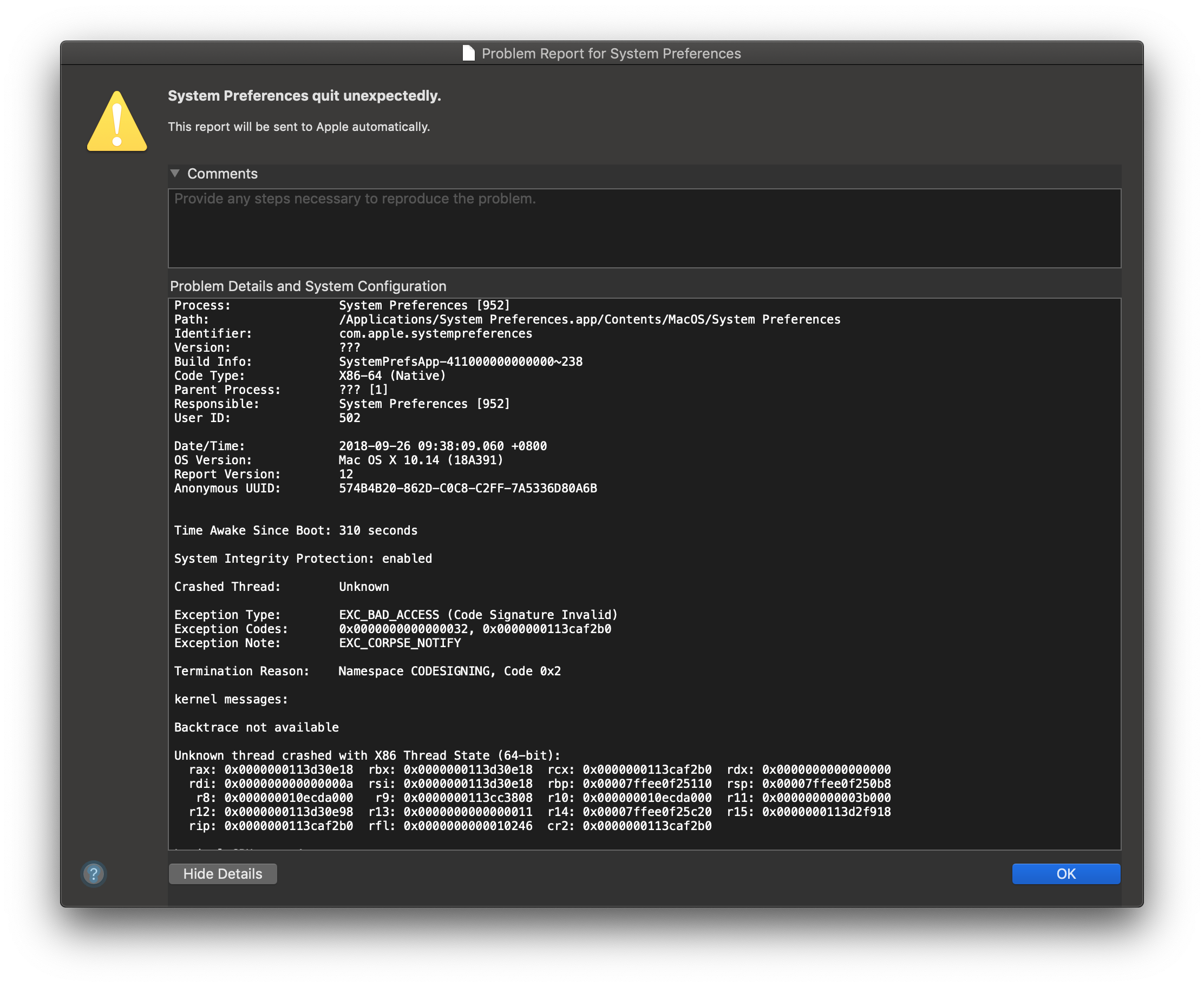1204x987 pixels.
Task: Click 'Backtrace not available' text
Action: [x=256, y=727]
